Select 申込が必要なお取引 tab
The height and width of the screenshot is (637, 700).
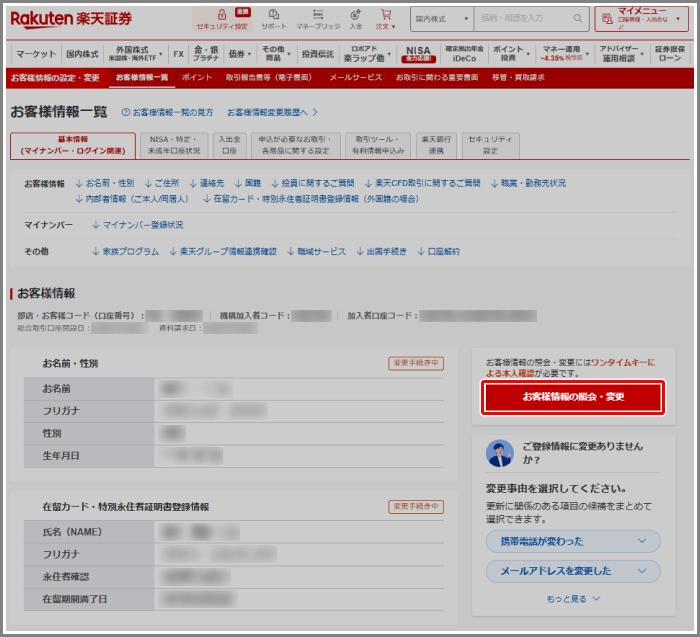coord(296,146)
